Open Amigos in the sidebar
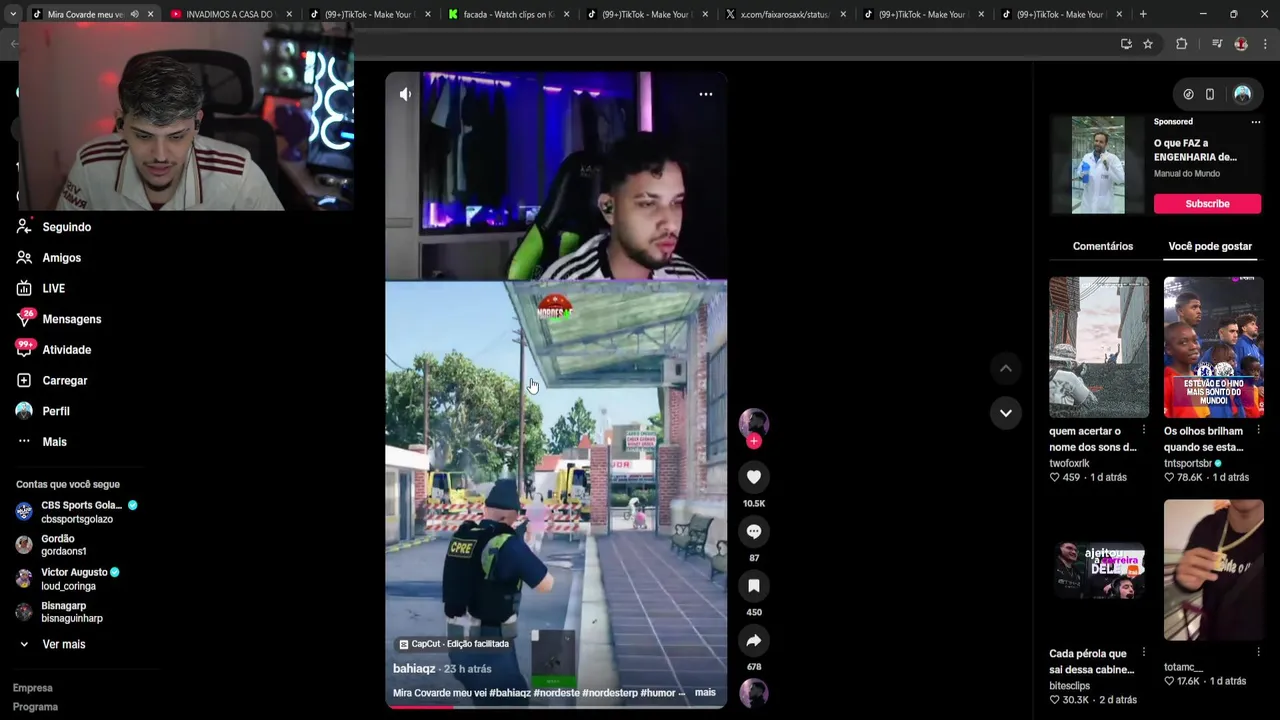Image resolution: width=1280 pixels, height=720 pixels. pyautogui.click(x=61, y=258)
